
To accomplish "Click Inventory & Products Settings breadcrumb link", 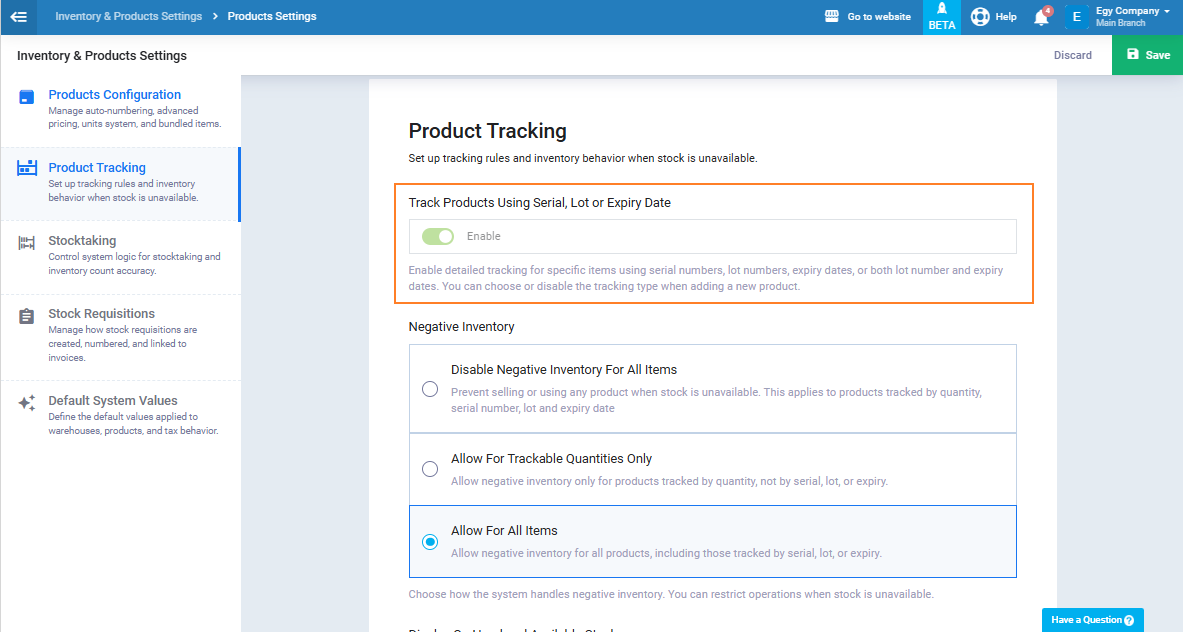I will click(128, 17).
